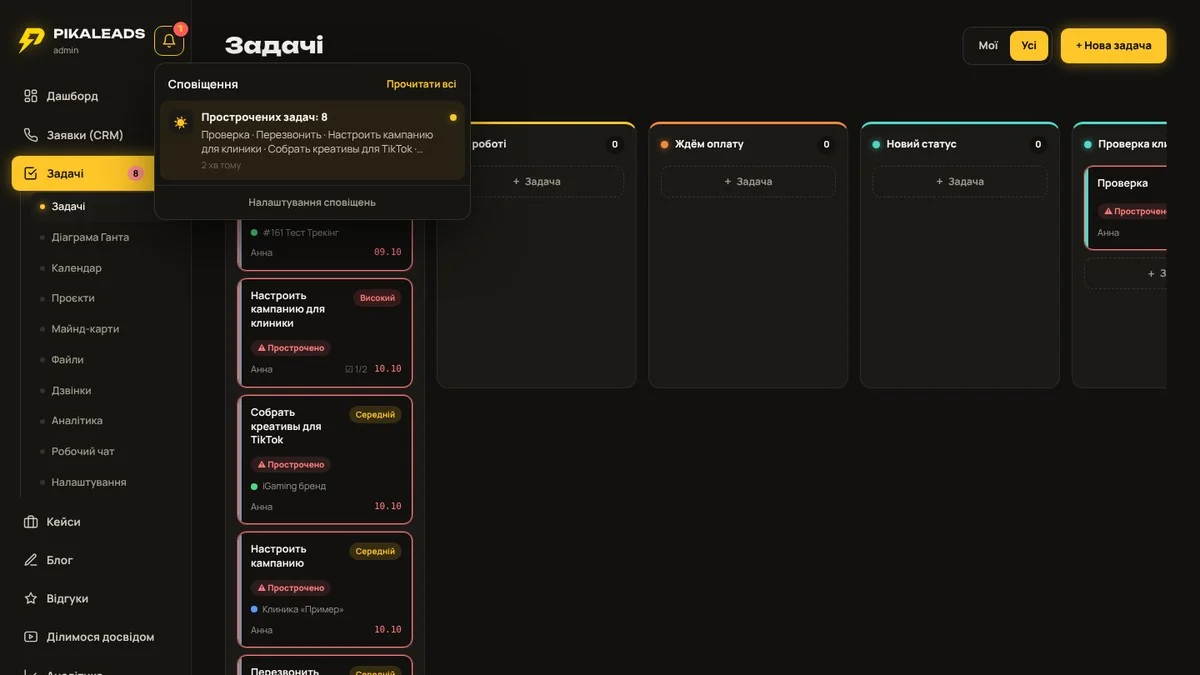The image size is (1200, 675).
Task: Click the Задачі page heading
Action: click(x=274, y=45)
